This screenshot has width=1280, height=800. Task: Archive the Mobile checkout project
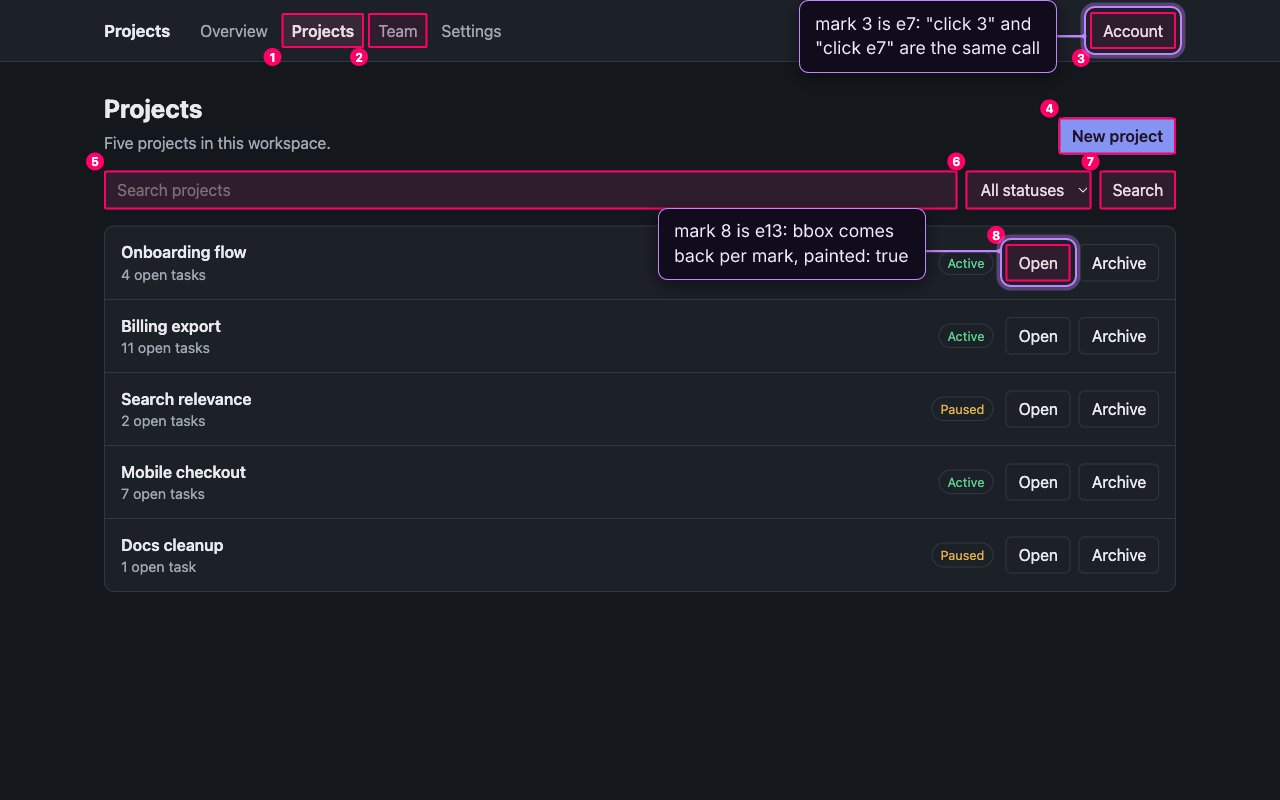tap(1119, 482)
